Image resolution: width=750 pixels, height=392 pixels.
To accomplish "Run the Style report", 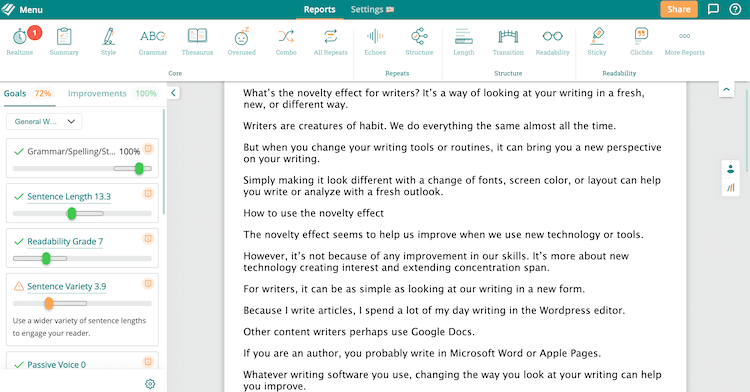I will point(109,42).
